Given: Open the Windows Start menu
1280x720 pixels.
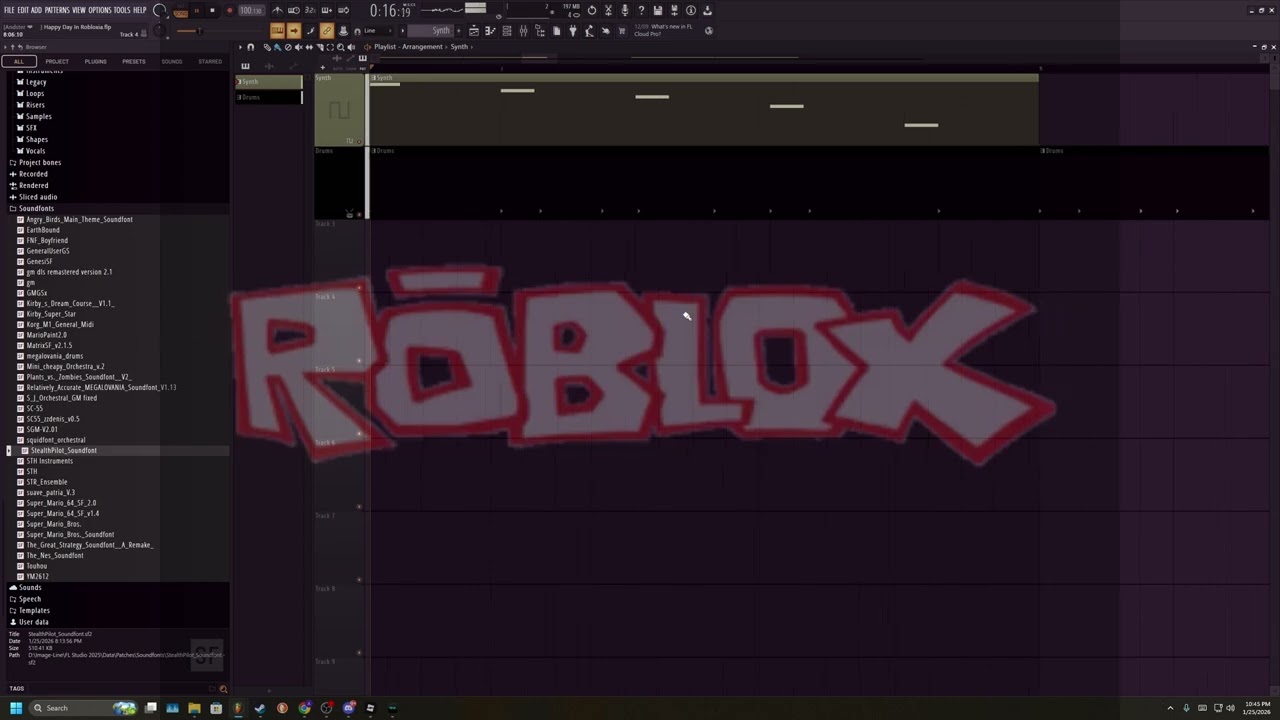Looking at the screenshot, I should 15,708.
